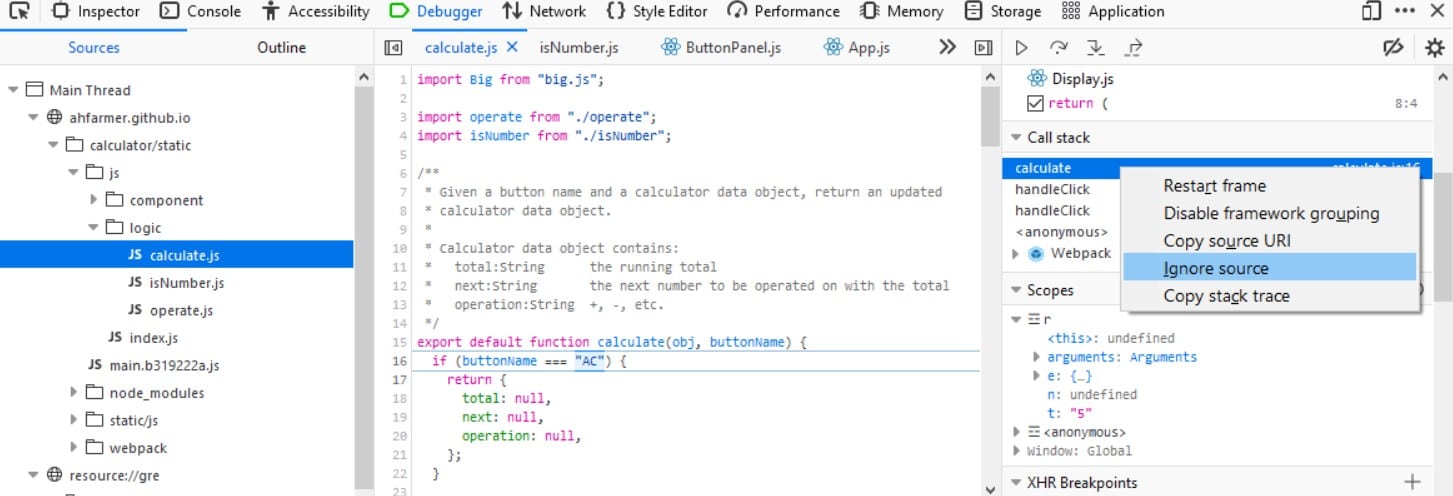
Task: Switch to the Console tab
Action: click(201, 12)
